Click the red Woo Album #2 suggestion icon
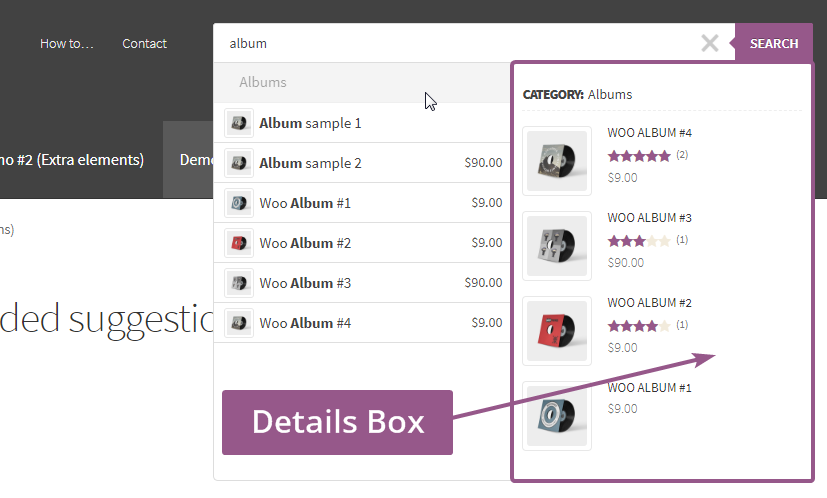The height and width of the screenshot is (498, 827). coord(238,243)
